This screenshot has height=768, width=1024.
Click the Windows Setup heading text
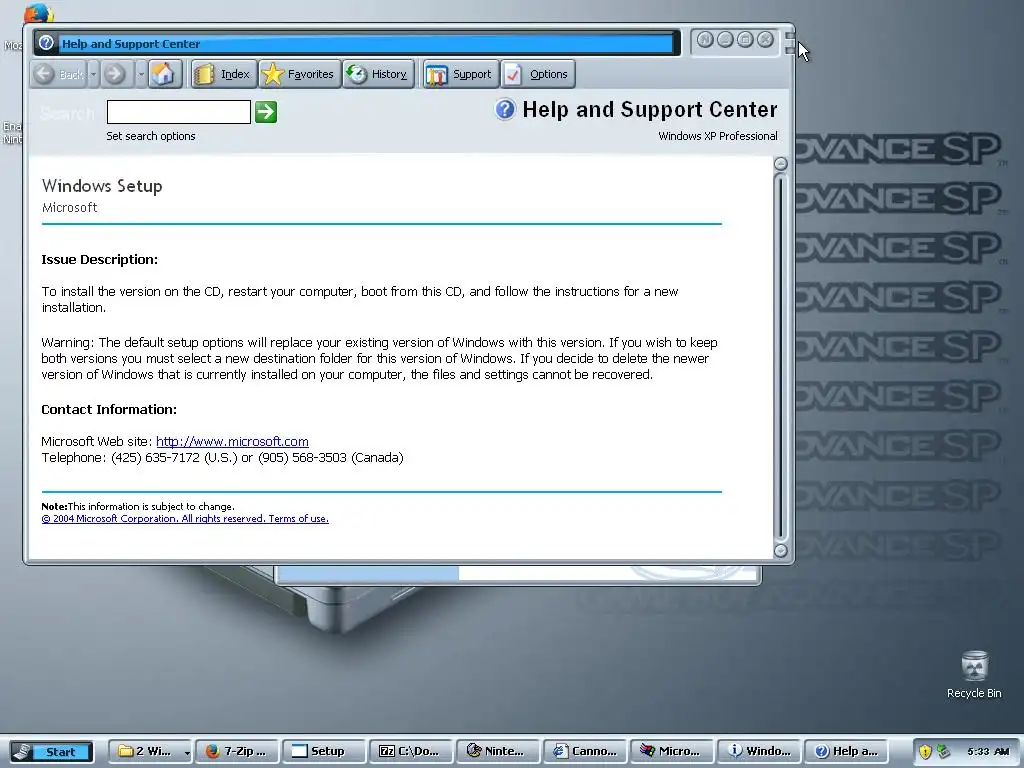[x=102, y=186]
